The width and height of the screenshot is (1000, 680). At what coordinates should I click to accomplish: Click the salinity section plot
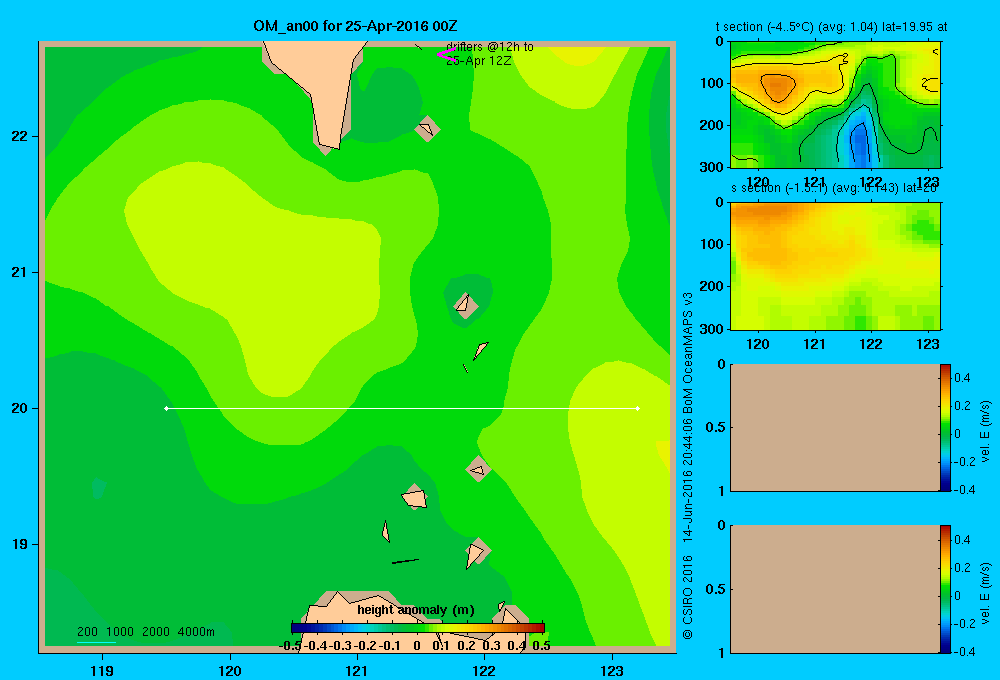tap(835, 266)
